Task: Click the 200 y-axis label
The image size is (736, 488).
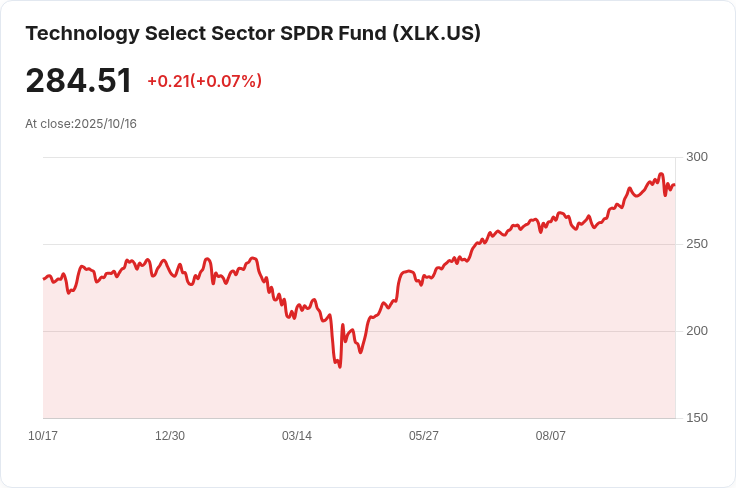Action: point(697,331)
